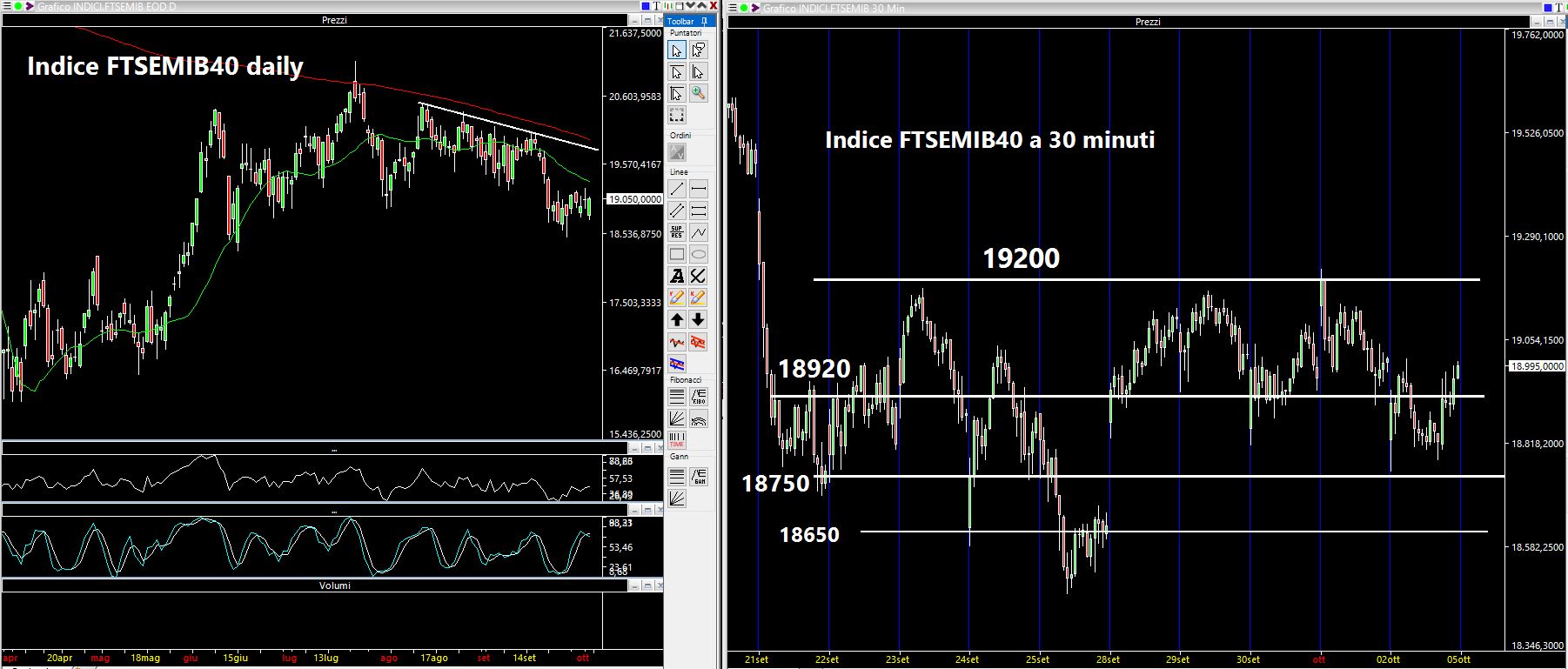Screen dimensions: 1568x669
Task: Select the Gann fan tool
Action: [x=677, y=498]
